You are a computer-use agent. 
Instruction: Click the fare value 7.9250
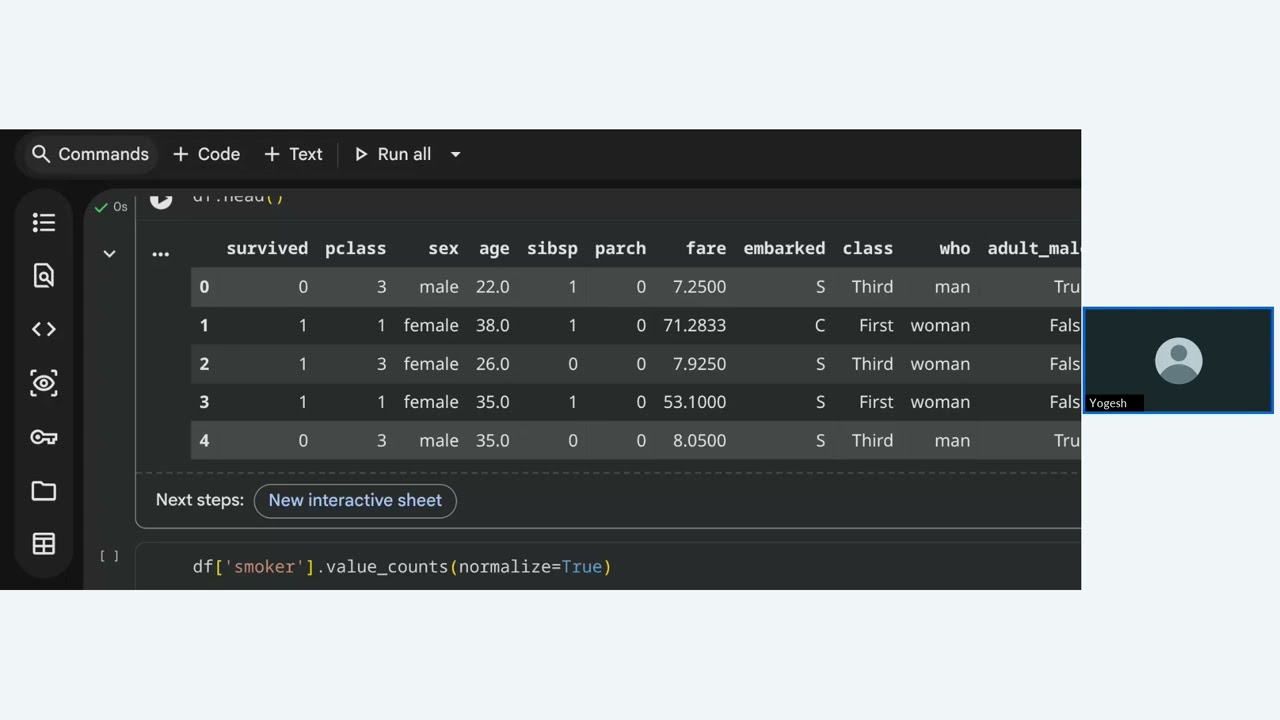pos(699,364)
